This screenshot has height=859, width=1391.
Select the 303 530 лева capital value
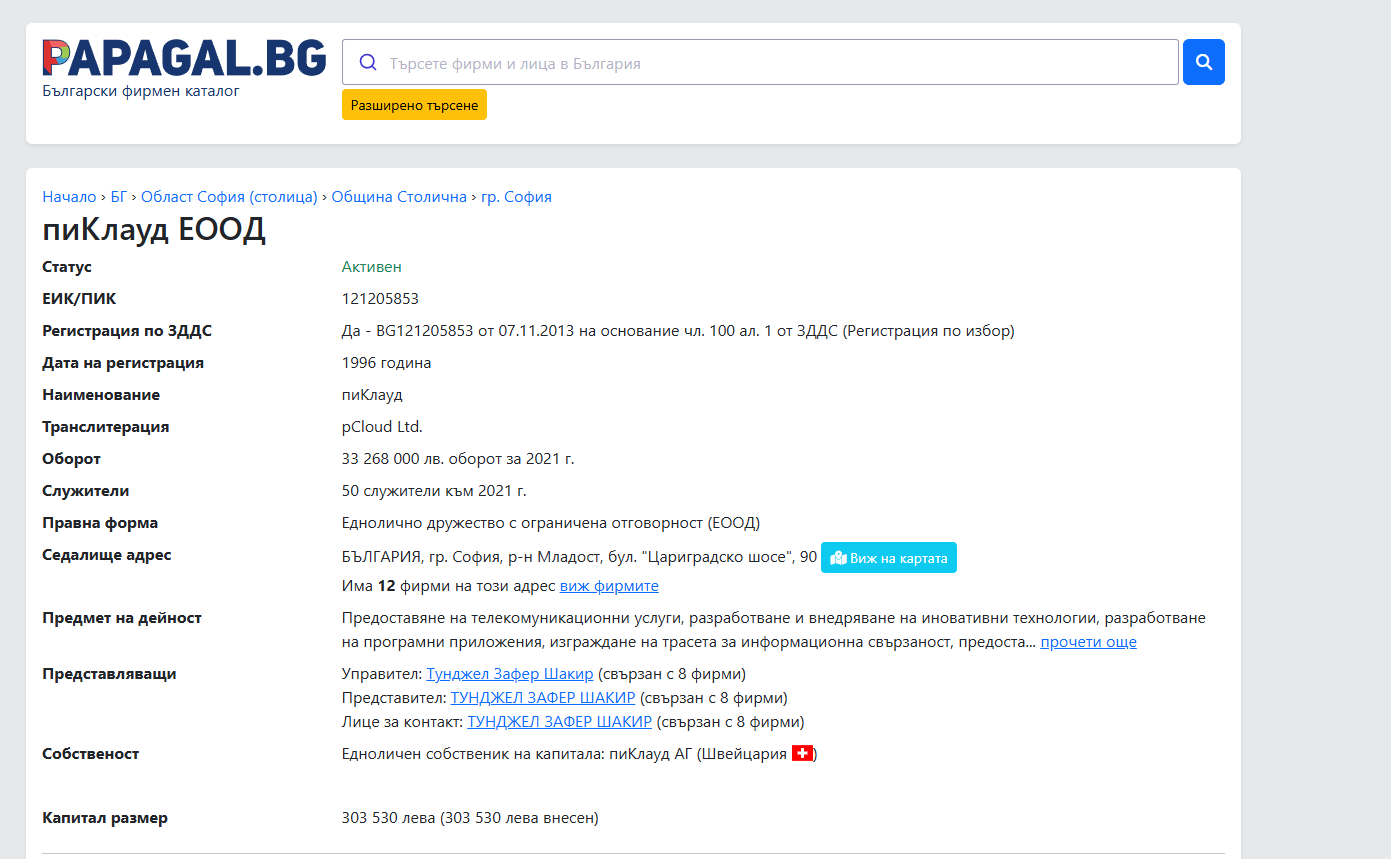(470, 818)
